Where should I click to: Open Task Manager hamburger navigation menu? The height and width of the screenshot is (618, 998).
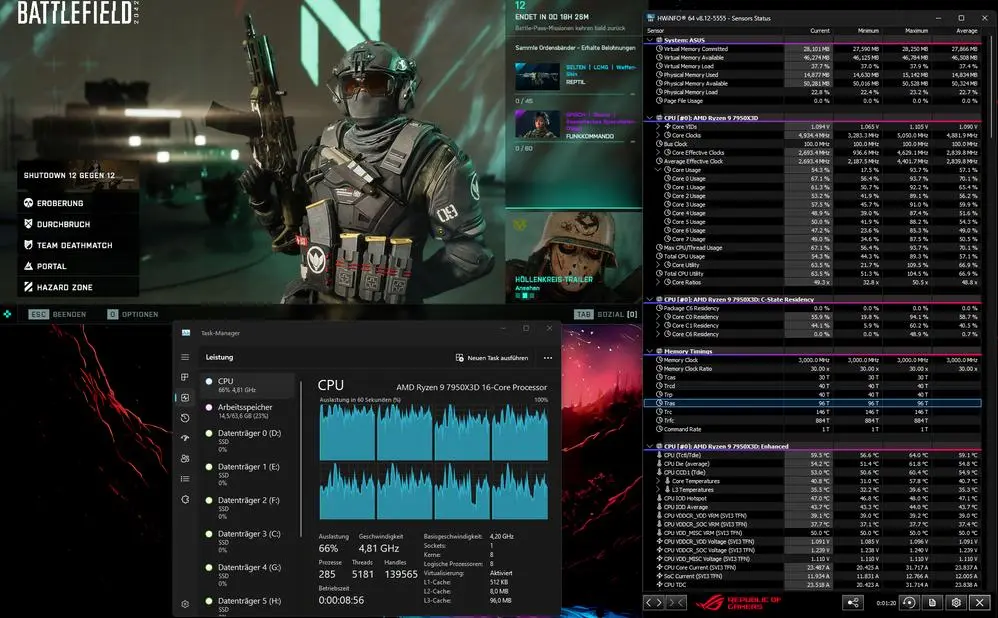pyautogui.click(x=185, y=357)
